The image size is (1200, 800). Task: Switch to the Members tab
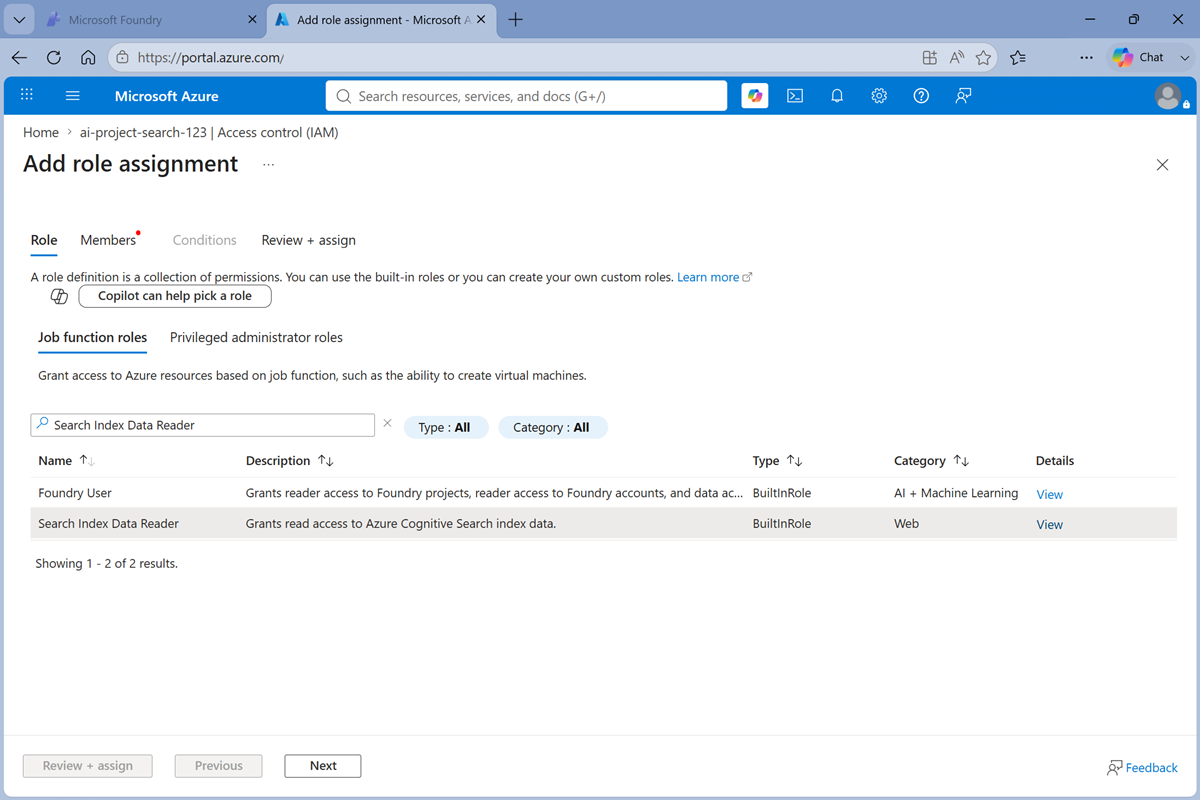108,240
